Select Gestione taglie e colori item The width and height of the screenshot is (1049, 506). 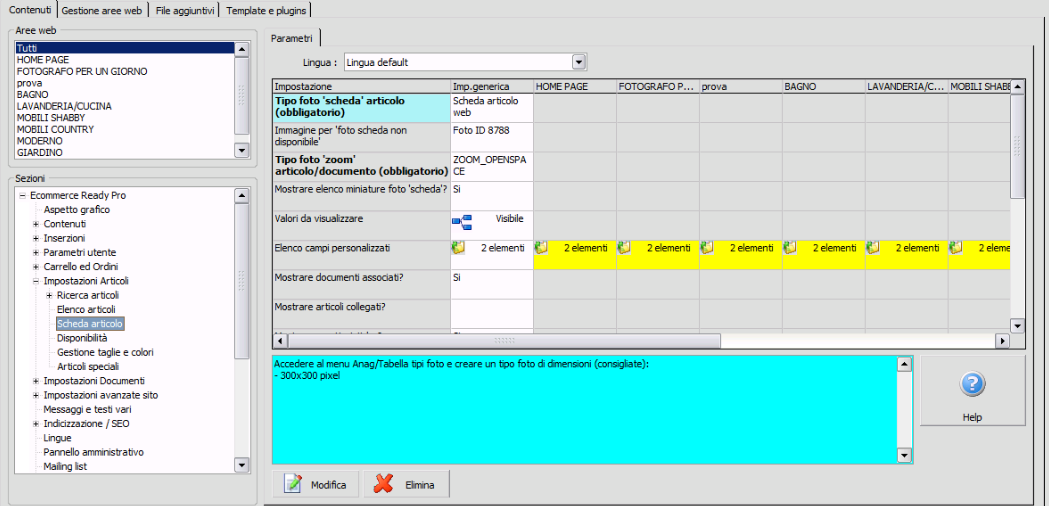pyautogui.click(x=106, y=352)
